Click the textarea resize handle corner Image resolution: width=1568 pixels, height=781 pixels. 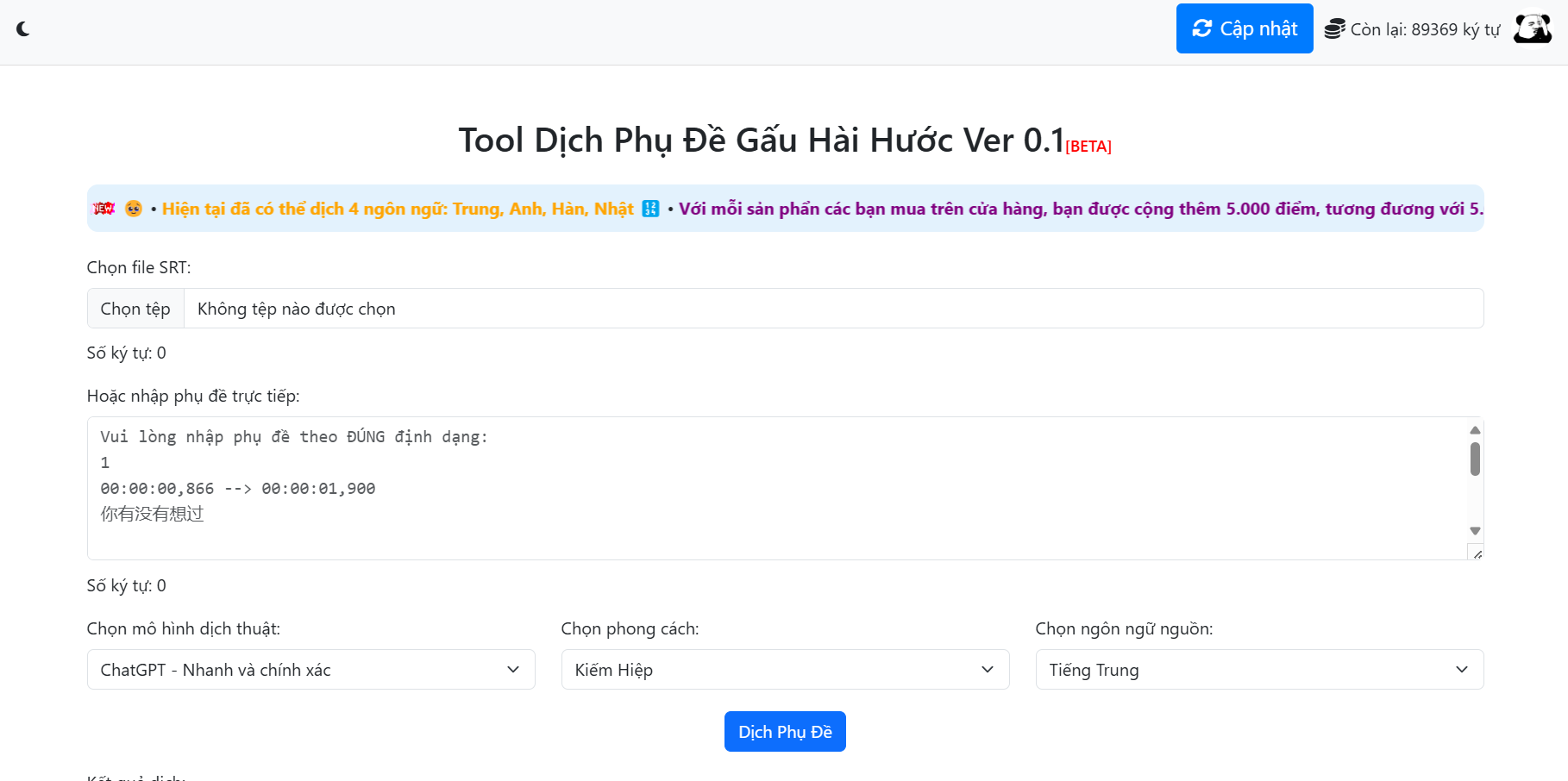(x=1477, y=554)
